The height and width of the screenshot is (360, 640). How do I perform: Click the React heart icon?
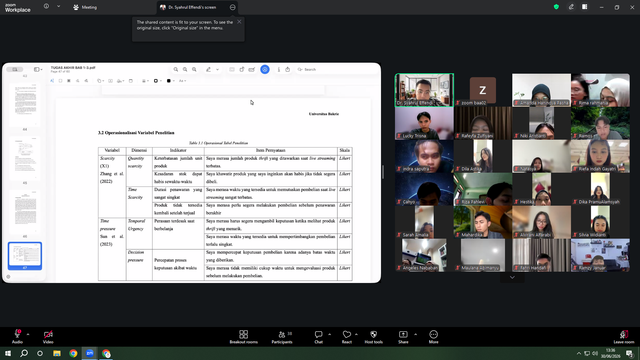347,334
